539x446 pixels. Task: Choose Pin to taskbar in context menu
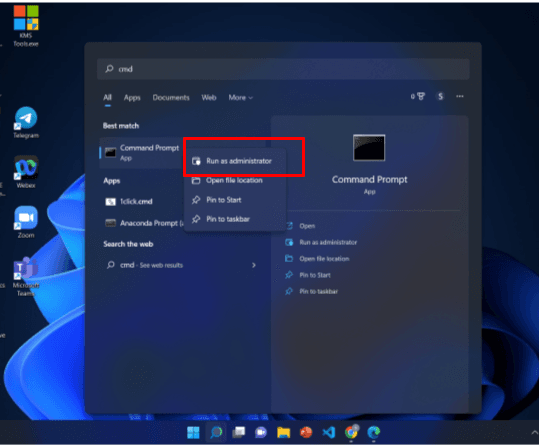235,219
